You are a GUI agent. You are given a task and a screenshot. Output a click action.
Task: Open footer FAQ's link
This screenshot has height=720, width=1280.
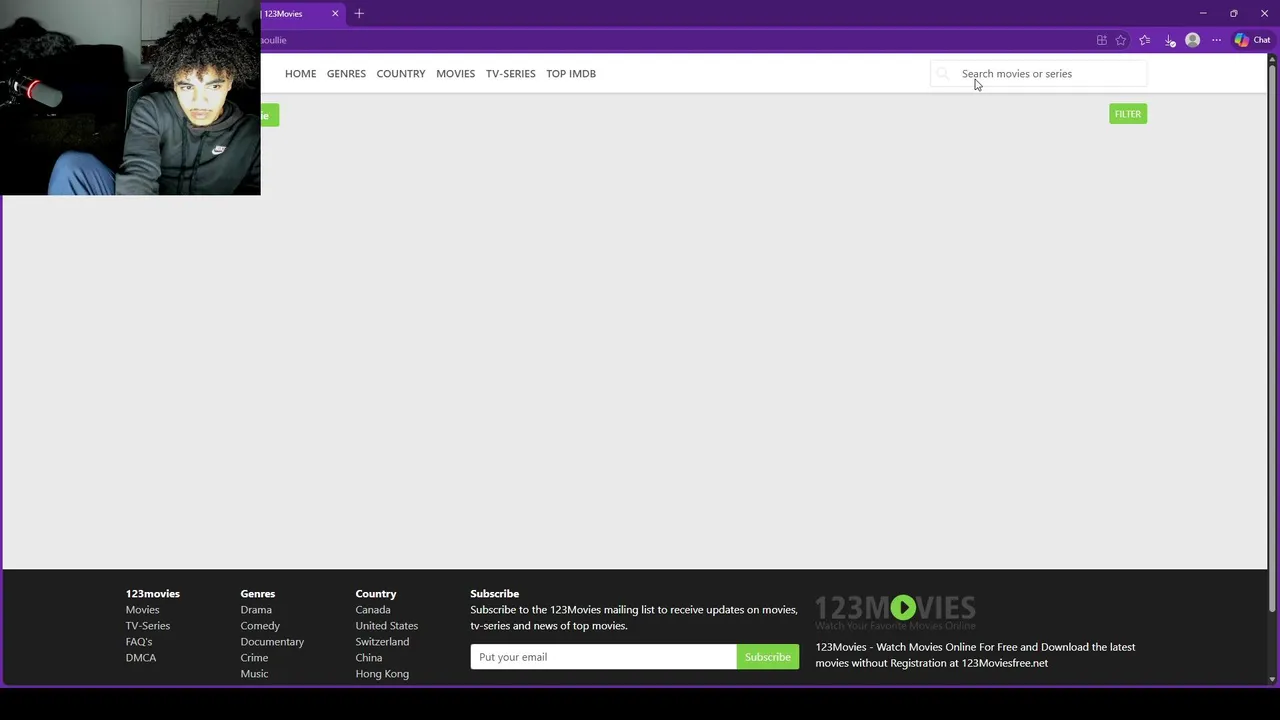(x=139, y=642)
